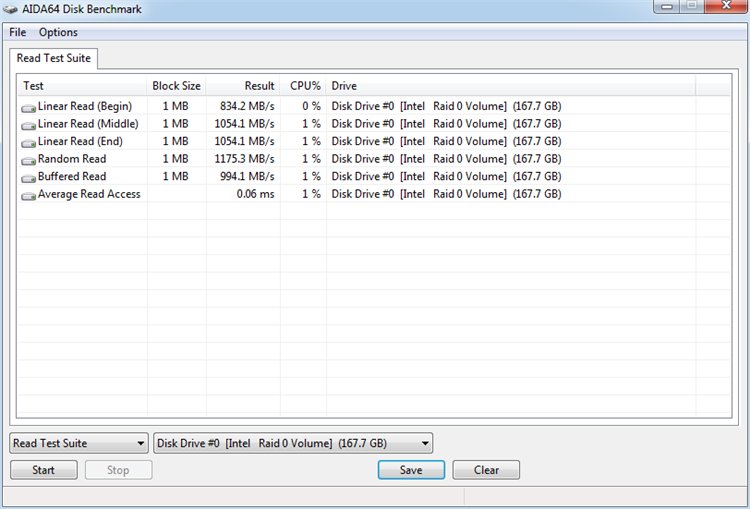The width and height of the screenshot is (750, 509).
Task: Open the Read Test Suite dropdown
Action: pyautogui.click(x=78, y=443)
